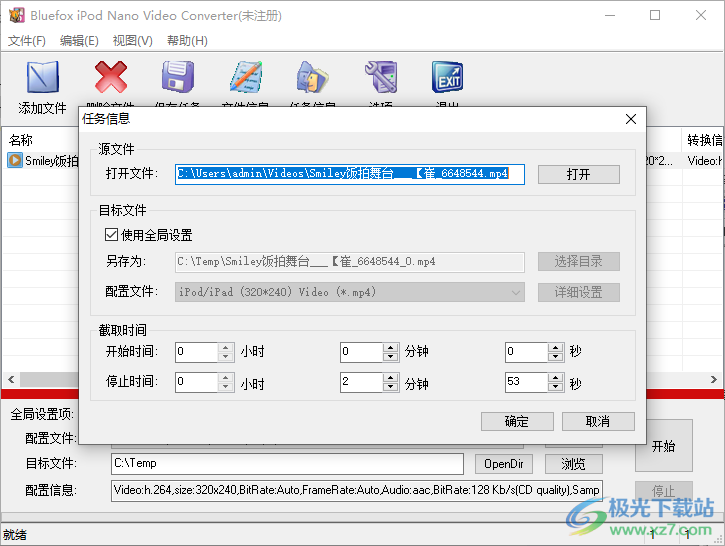
Task: Decrease the start time hours spinner
Action: click(x=225, y=356)
